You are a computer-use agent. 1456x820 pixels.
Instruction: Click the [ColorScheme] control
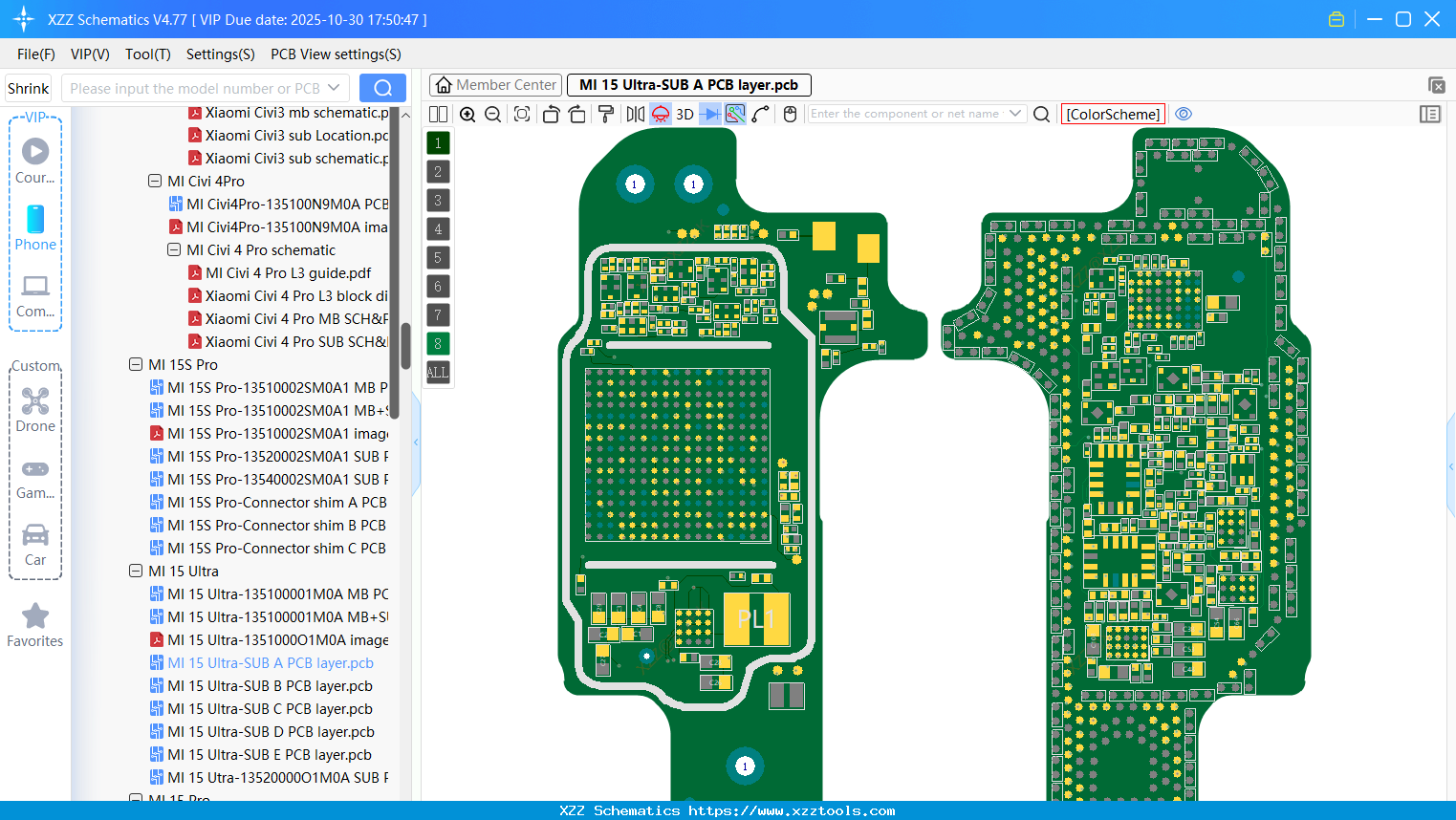click(x=1113, y=114)
